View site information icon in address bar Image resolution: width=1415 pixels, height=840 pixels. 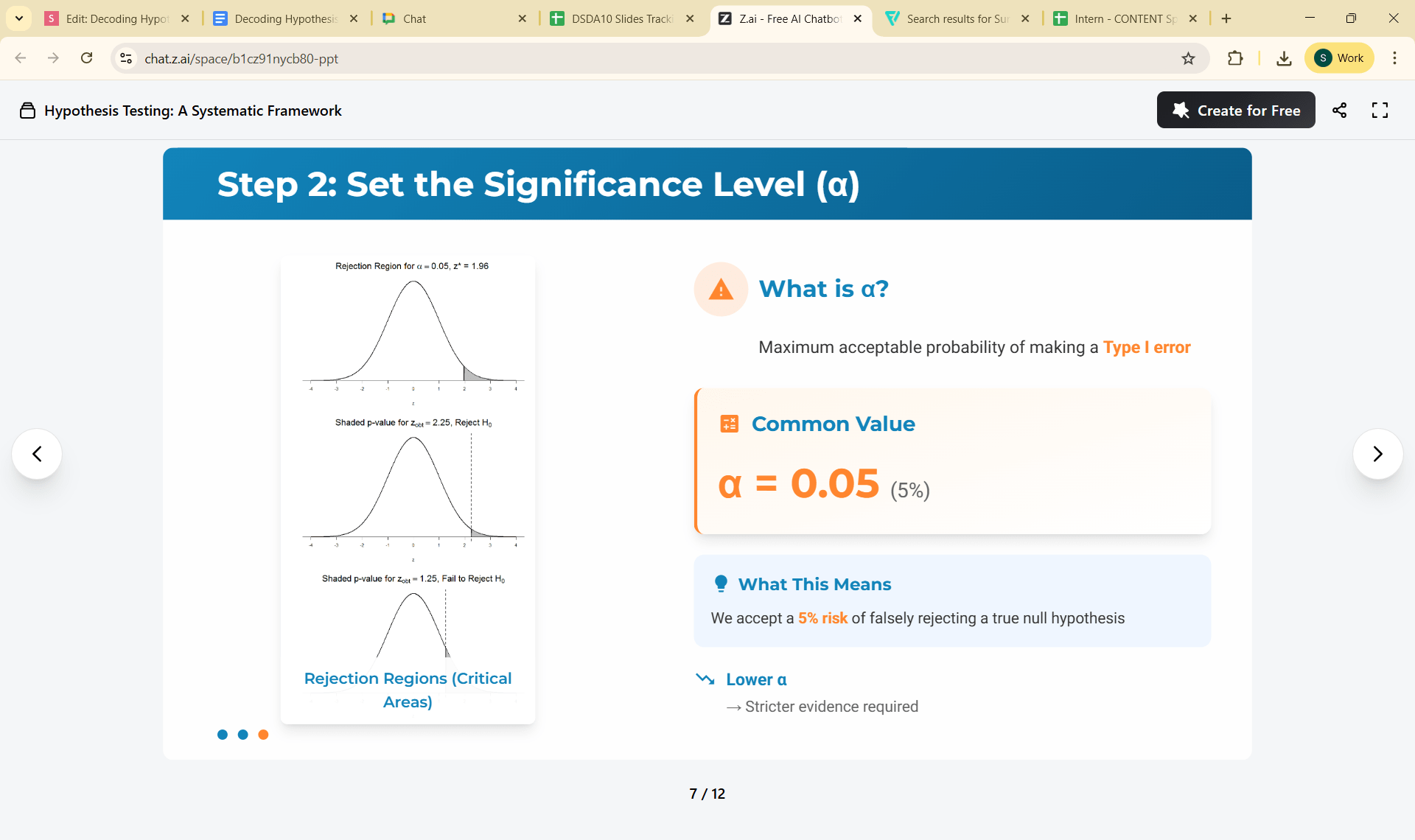click(126, 58)
